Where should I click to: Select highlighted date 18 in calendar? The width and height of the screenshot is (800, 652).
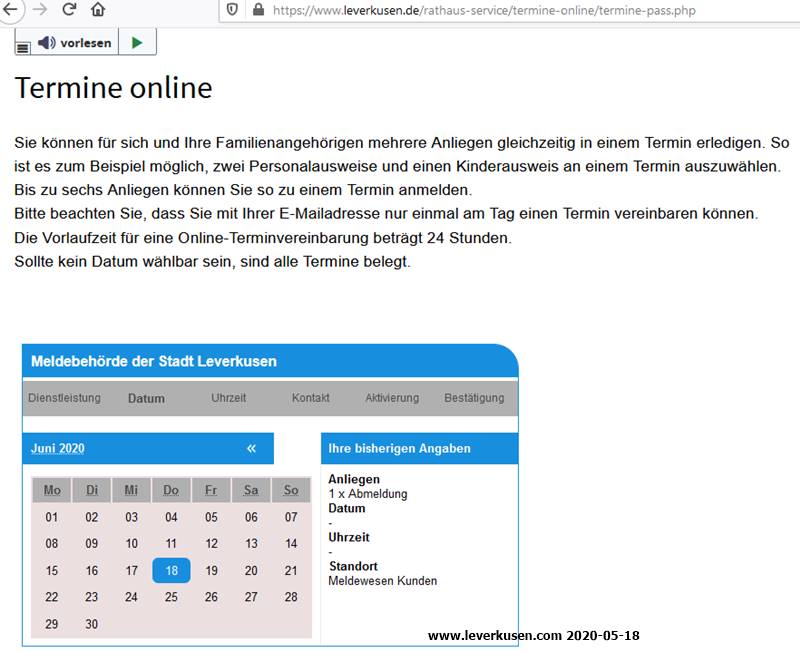tap(171, 571)
